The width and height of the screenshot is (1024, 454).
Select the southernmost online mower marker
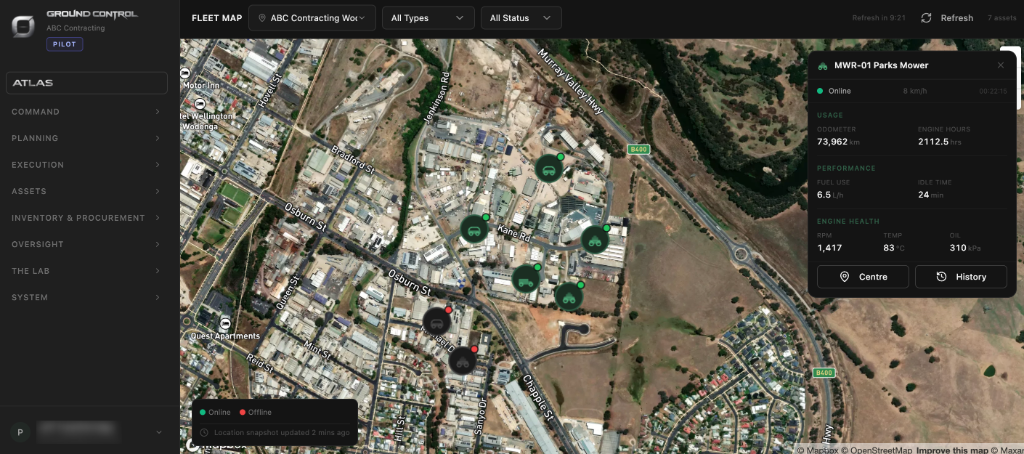569,297
